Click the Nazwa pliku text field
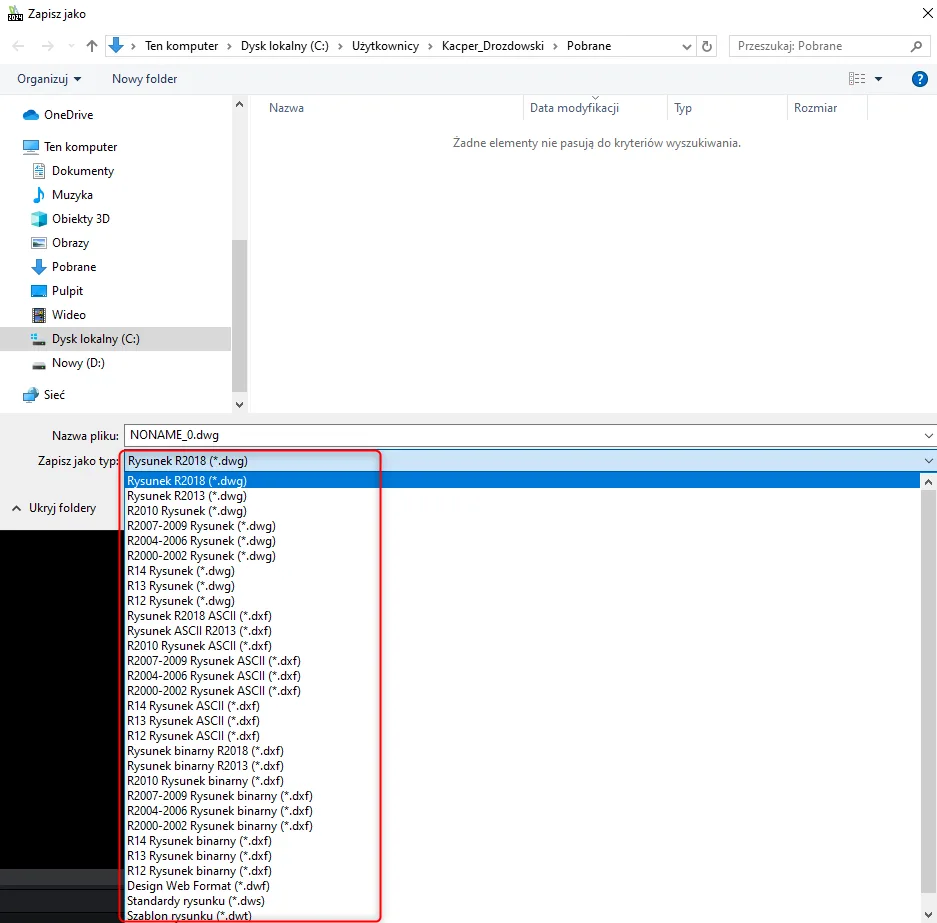The image size is (937, 923). pos(523,436)
